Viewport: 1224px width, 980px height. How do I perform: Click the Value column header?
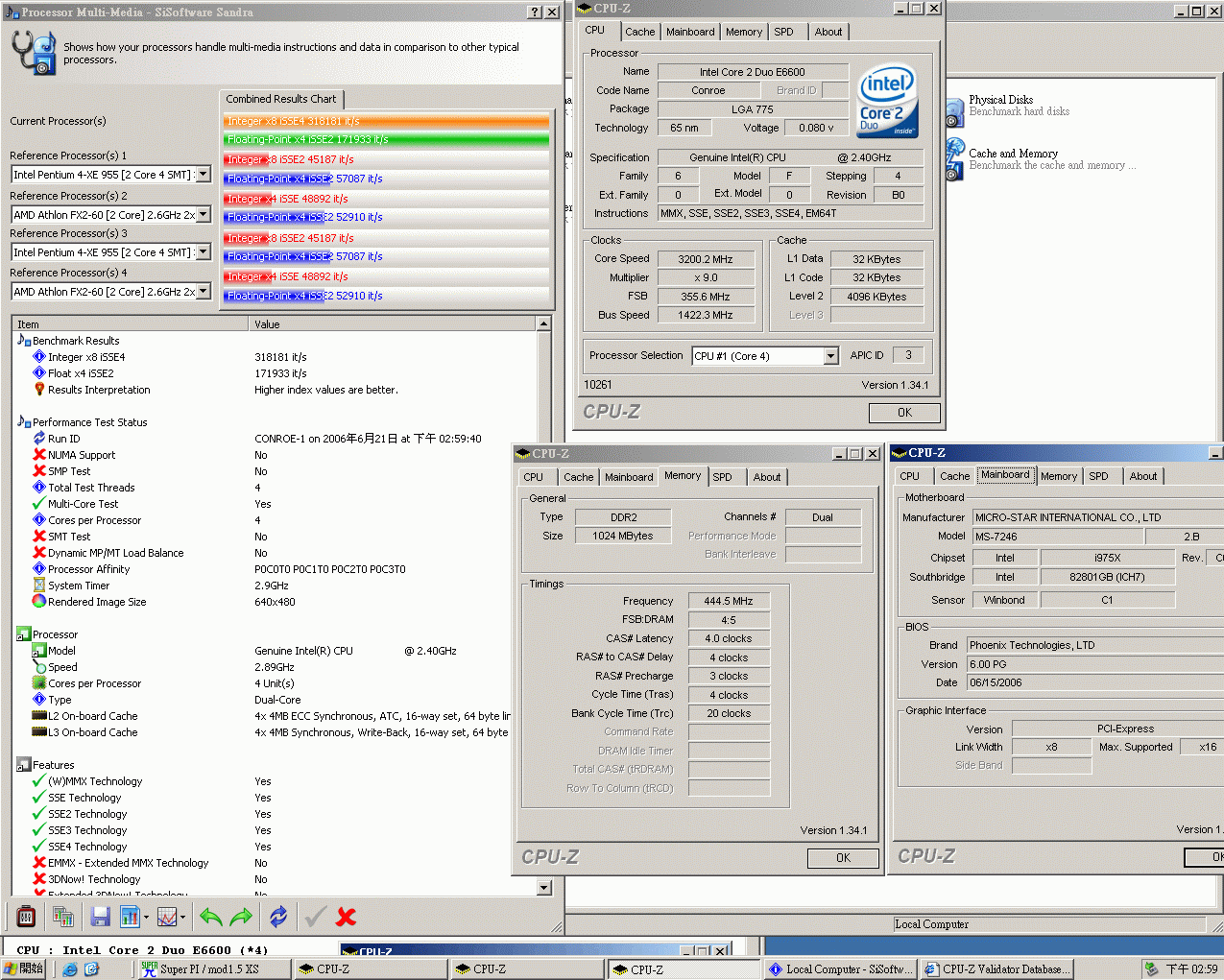392,324
